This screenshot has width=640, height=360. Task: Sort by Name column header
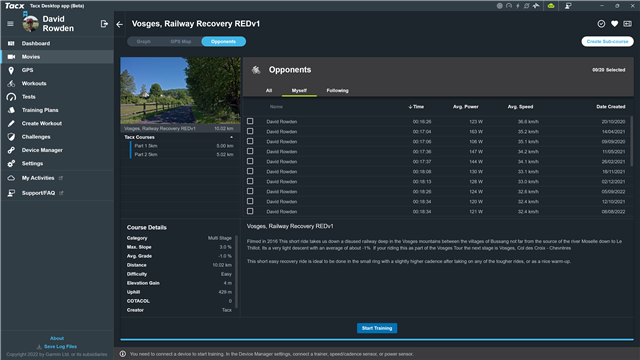click(276, 107)
